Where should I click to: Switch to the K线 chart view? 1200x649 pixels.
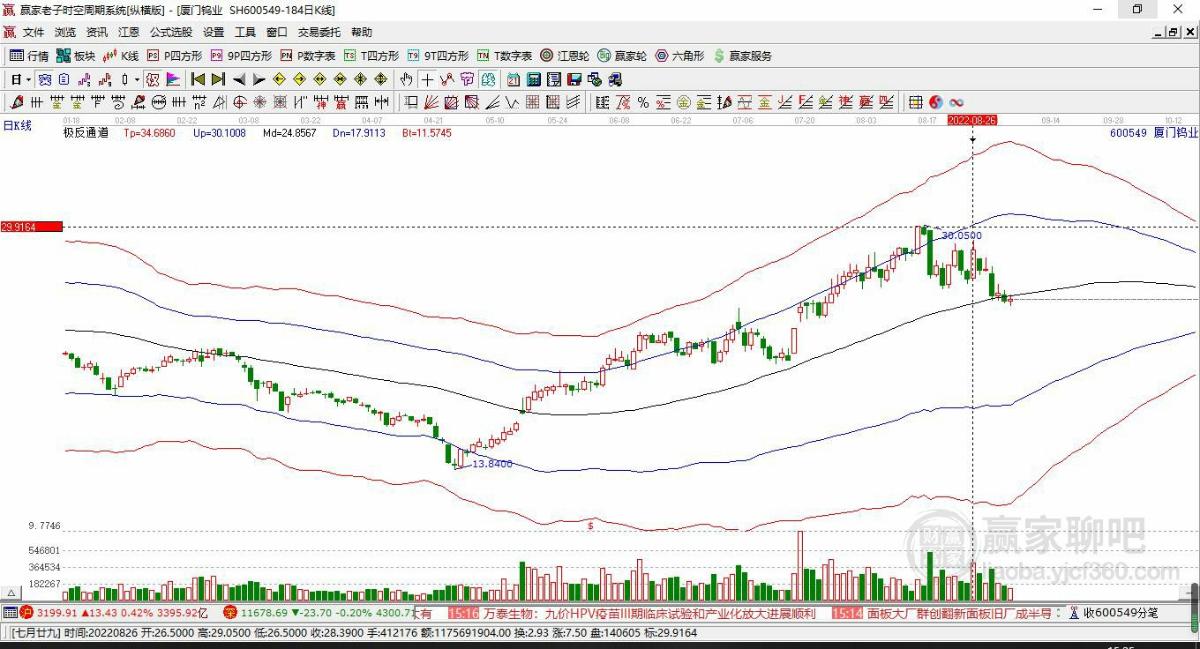121,56
